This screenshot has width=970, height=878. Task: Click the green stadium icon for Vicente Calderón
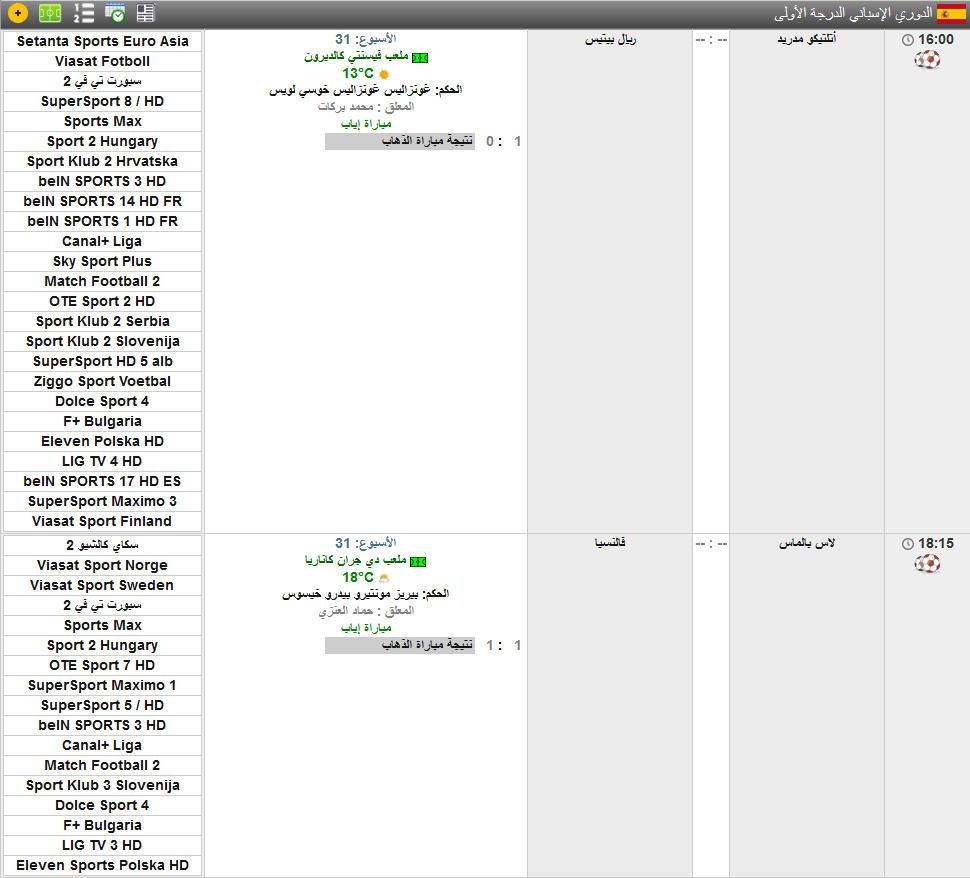click(420, 58)
